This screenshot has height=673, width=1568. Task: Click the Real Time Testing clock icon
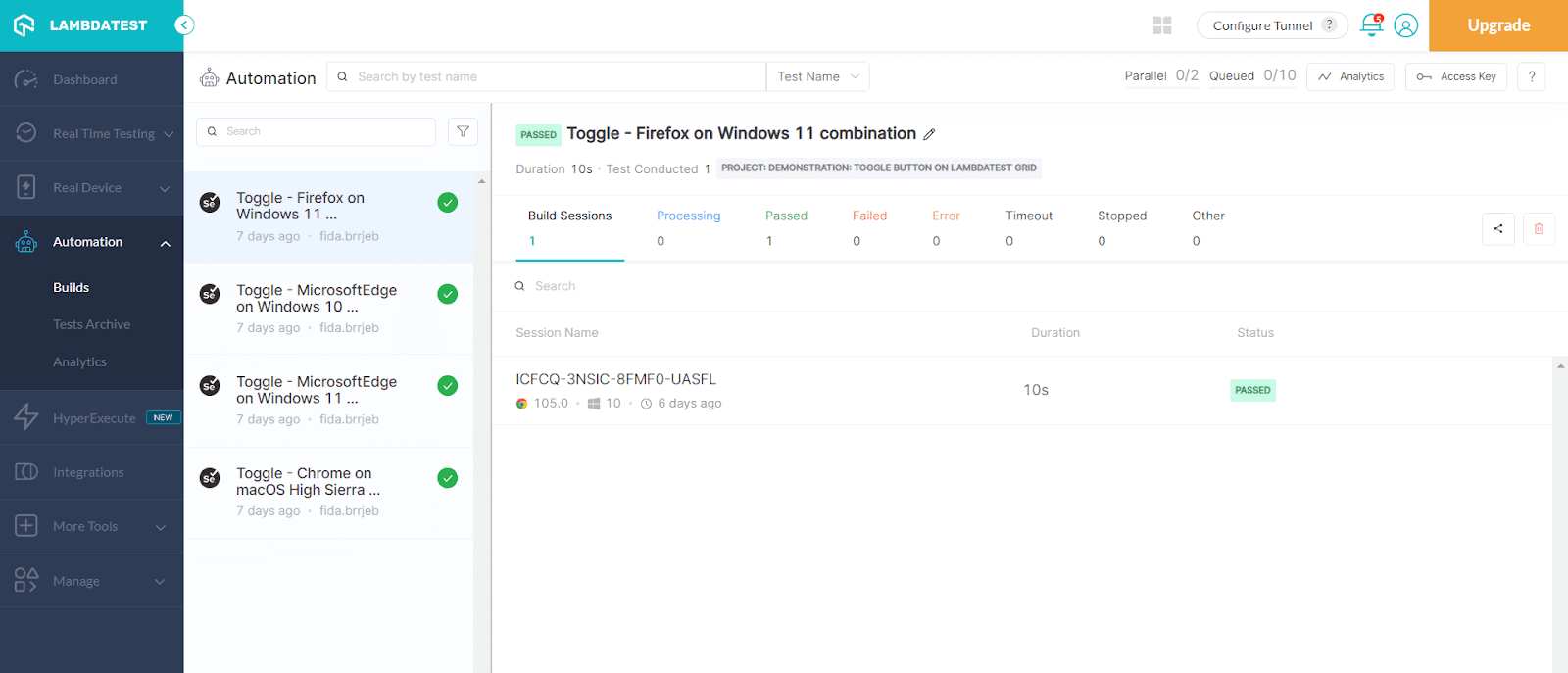tap(26, 133)
